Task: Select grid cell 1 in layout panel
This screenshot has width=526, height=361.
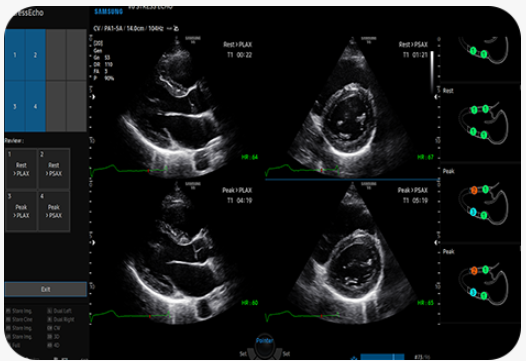Action: tap(15, 55)
